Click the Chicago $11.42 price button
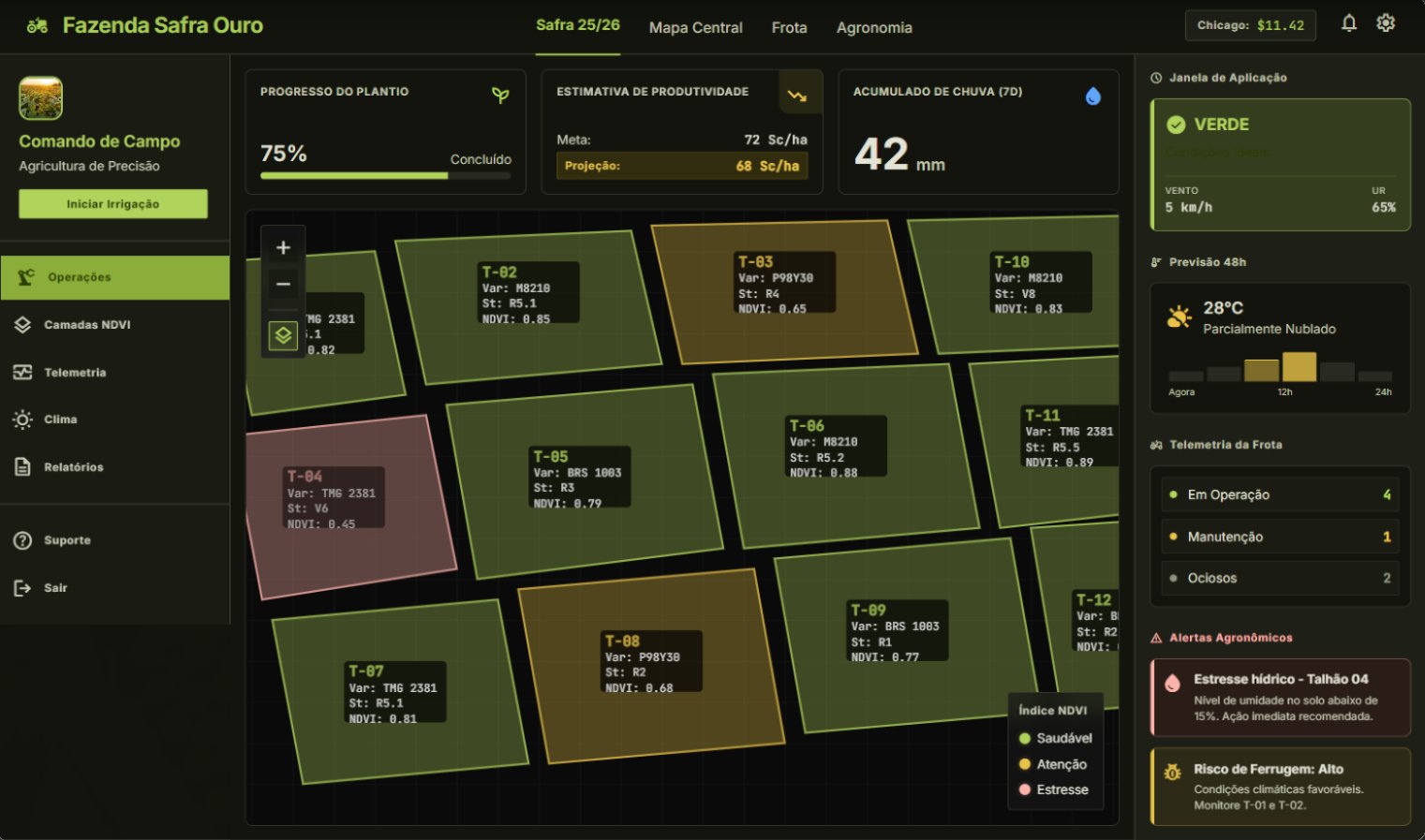1425x840 pixels. pyautogui.click(x=1250, y=25)
